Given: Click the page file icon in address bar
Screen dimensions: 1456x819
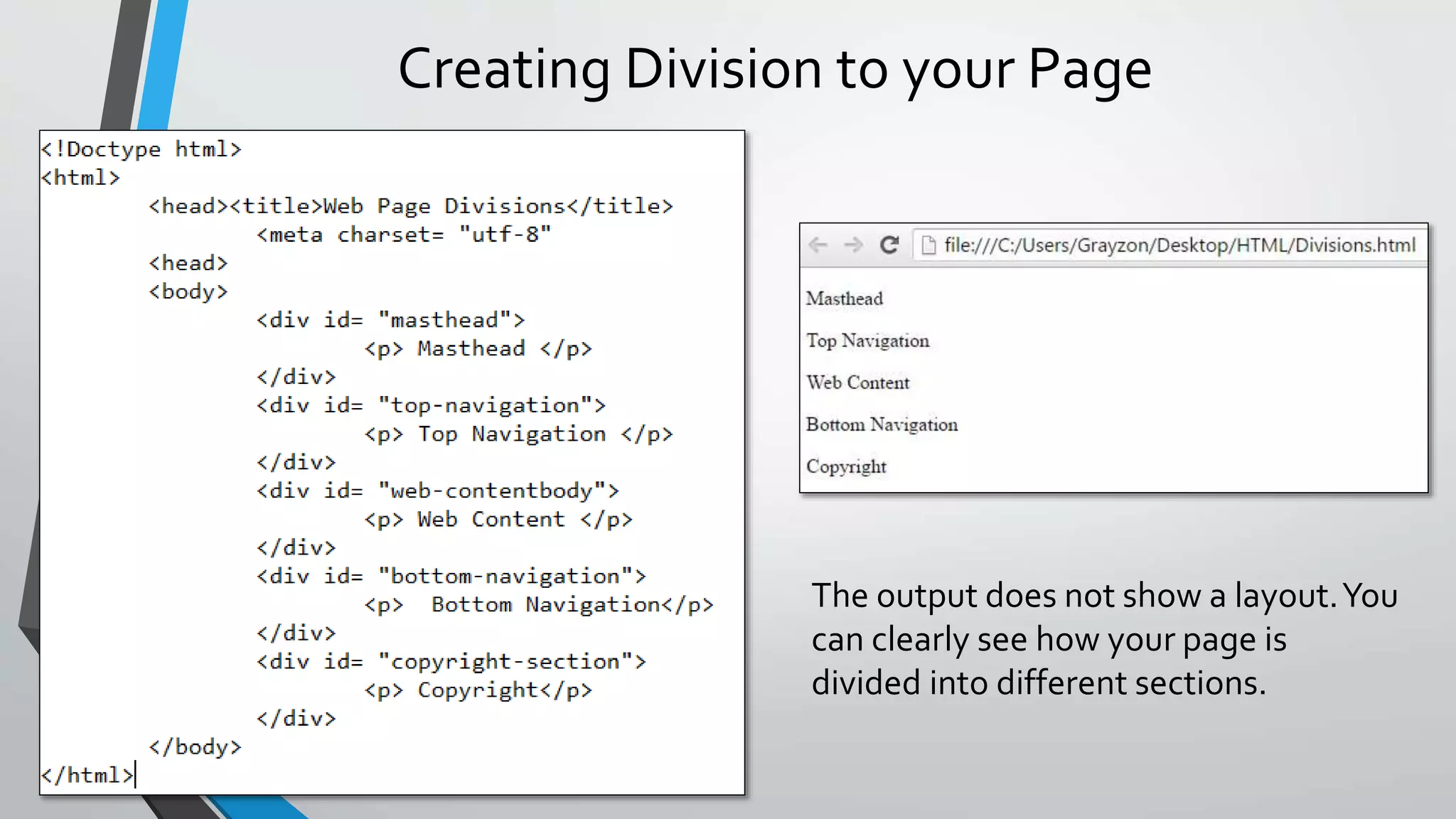Looking at the screenshot, I should pos(928,245).
